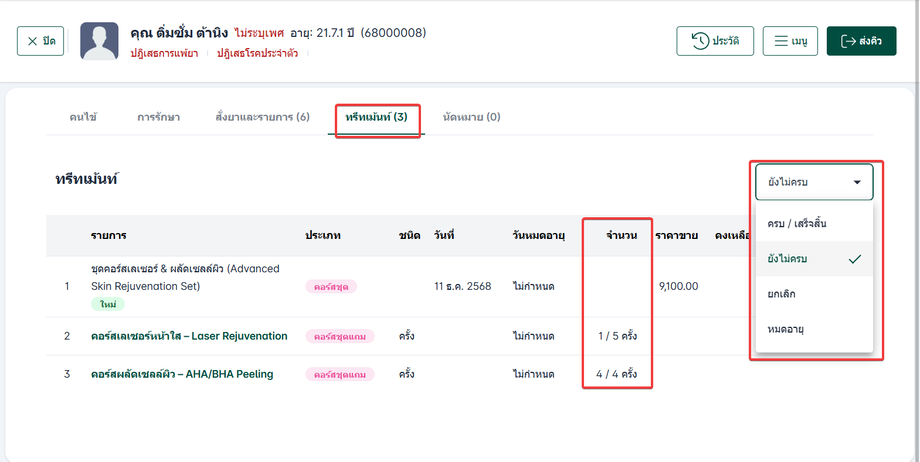Click the จำนวน column header
Image resolution: width=920 pixels, height=462 pixels.
point(621,235)
